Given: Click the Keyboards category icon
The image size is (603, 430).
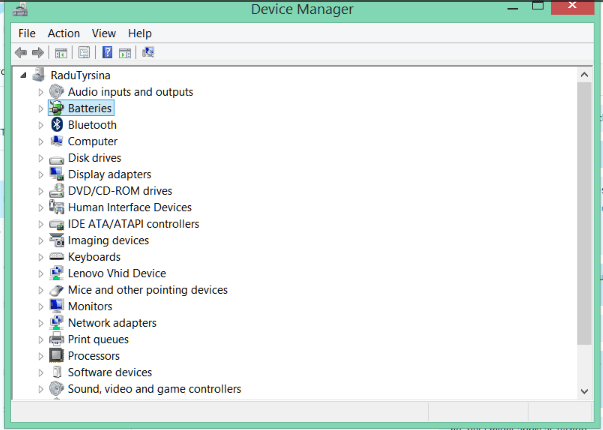Looking at the screenshot, I should click(x=57, y=257).
